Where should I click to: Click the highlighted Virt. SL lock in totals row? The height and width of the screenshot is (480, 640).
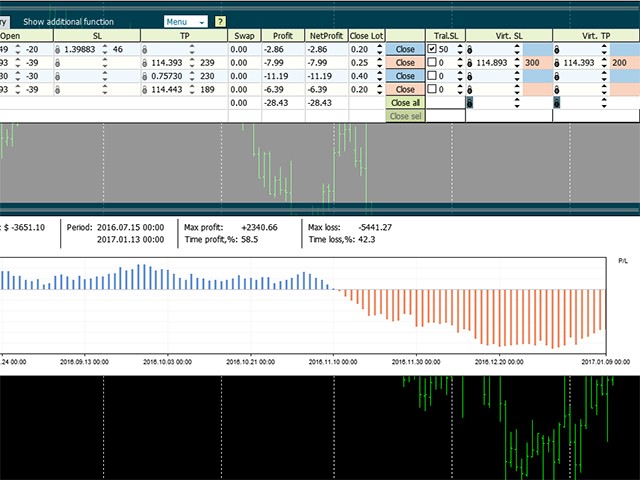click(471, 102)
